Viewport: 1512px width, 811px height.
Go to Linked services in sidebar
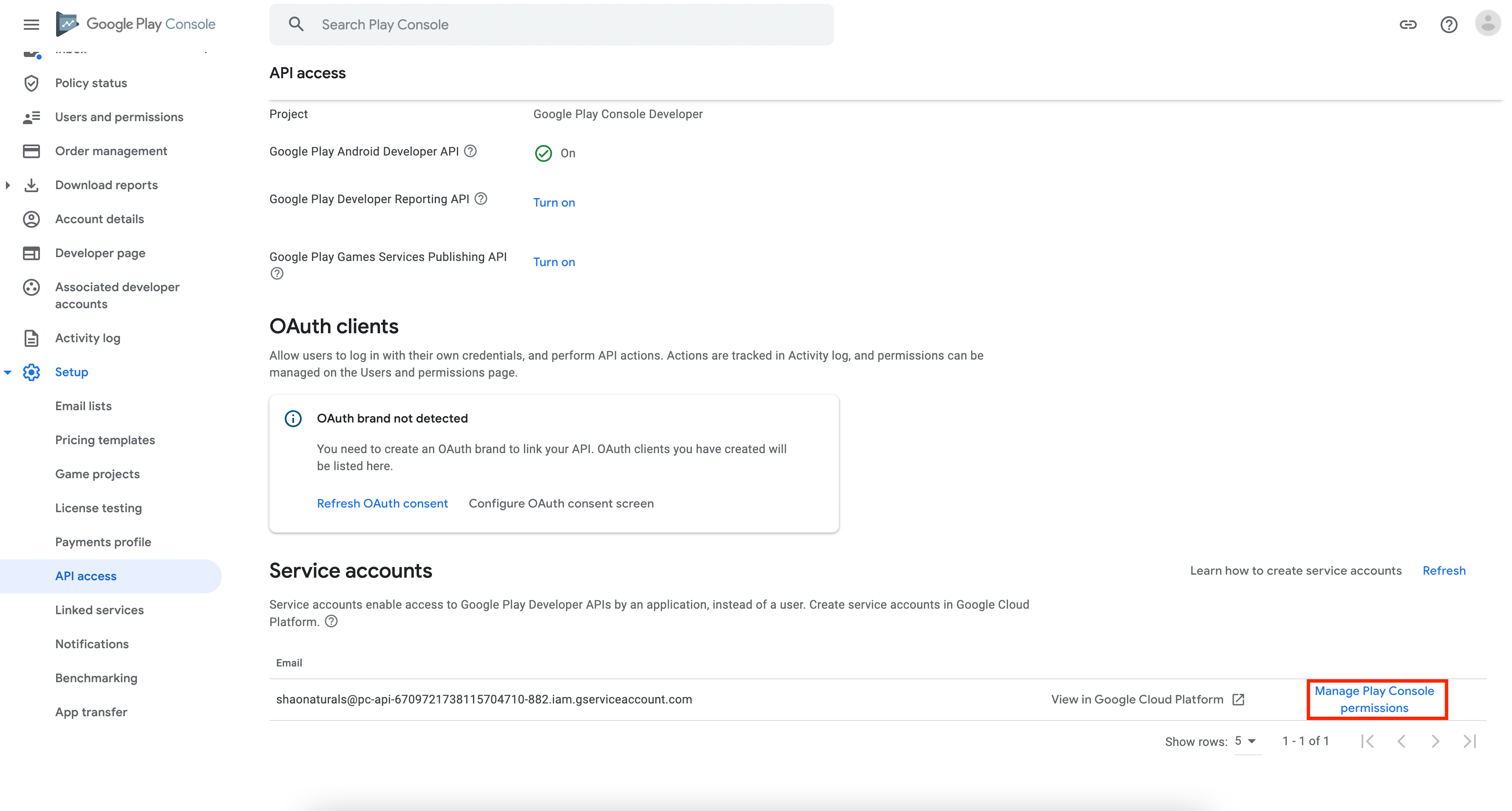click(99, 610)
